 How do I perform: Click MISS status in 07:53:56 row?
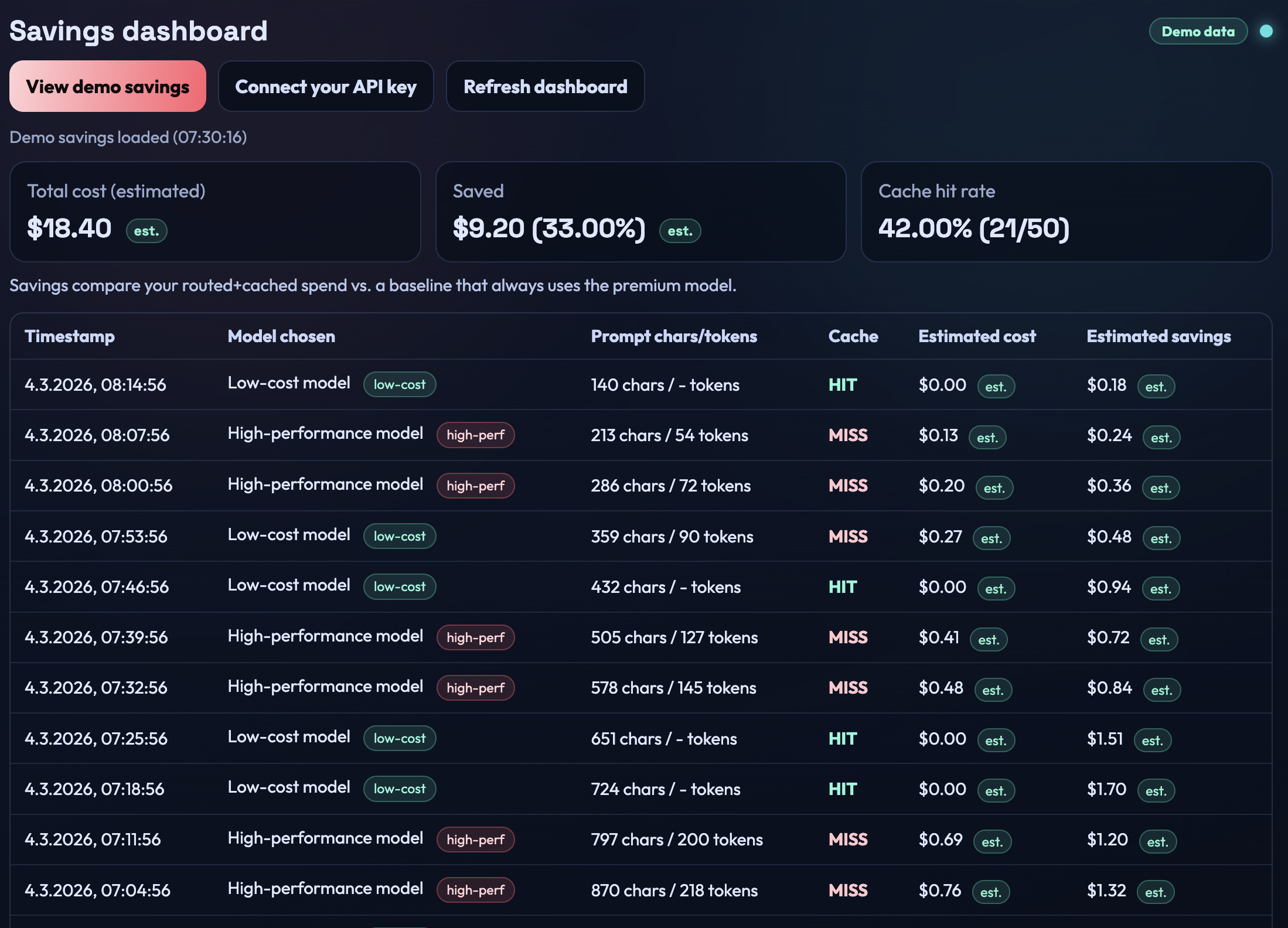(x=847, y=537)
